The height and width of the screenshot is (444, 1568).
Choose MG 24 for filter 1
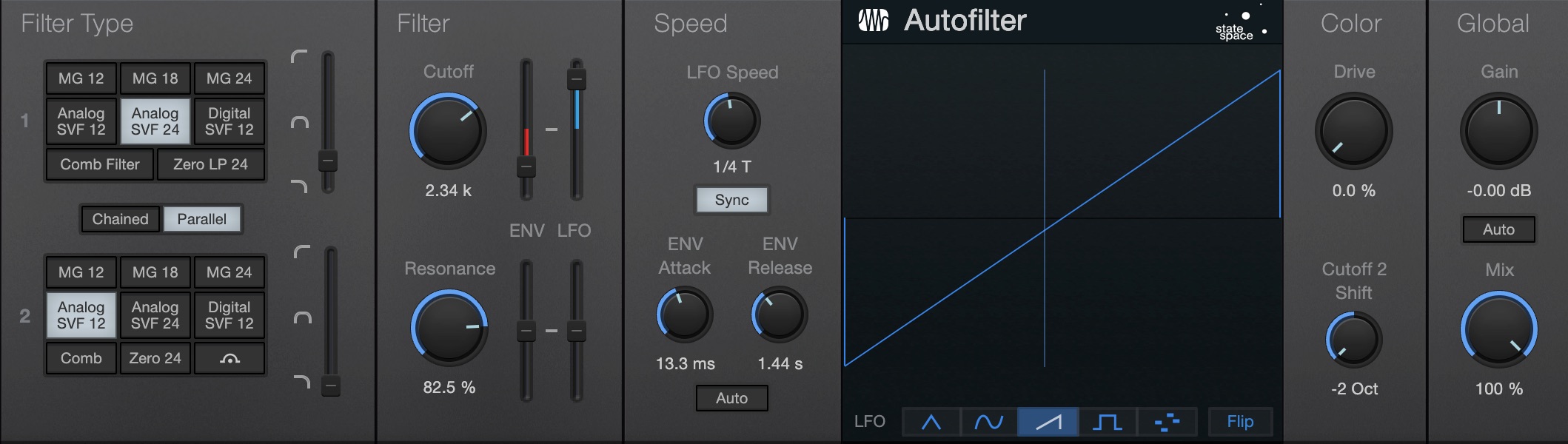click(x=229, y=78)
